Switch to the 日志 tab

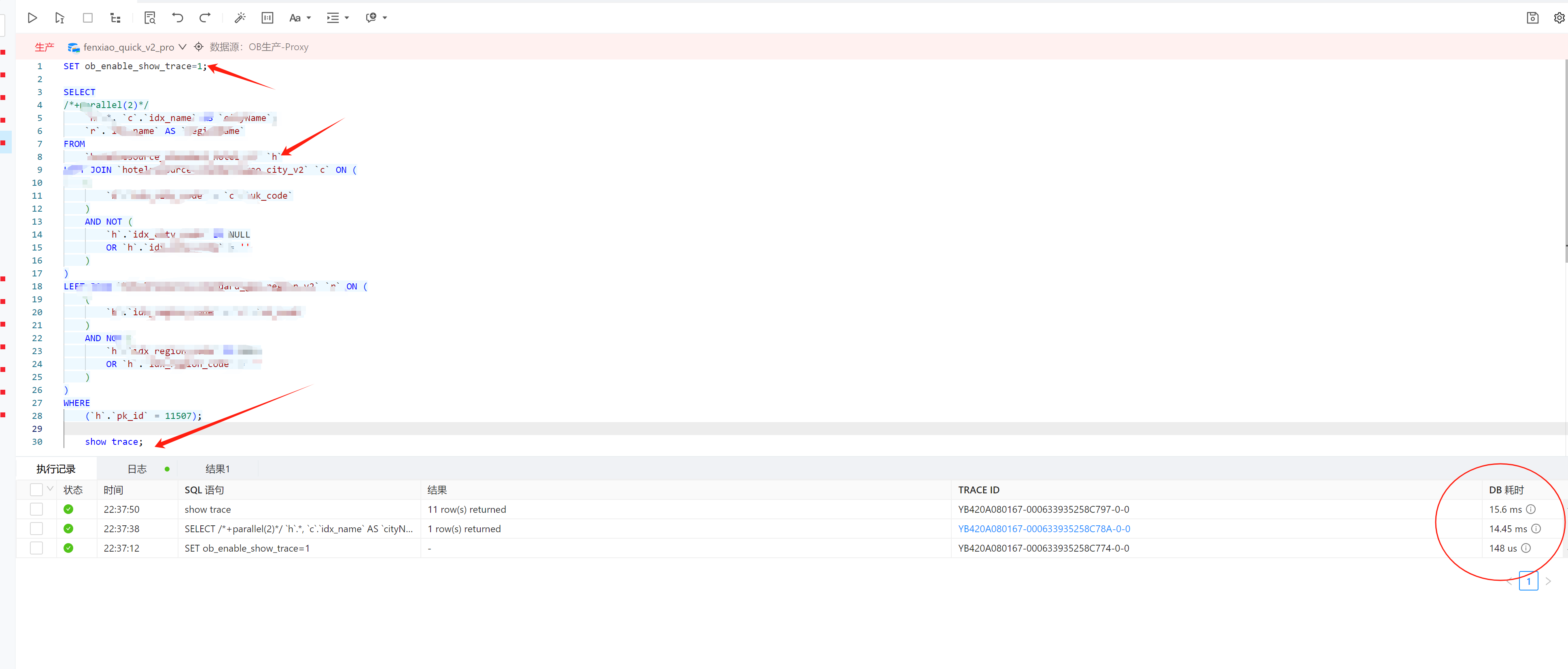click(137, 469)
